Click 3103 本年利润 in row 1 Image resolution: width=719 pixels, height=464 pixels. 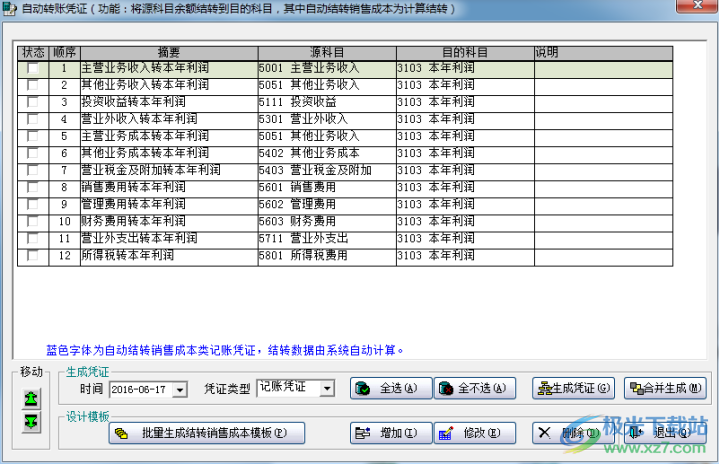tap(465, 68)
